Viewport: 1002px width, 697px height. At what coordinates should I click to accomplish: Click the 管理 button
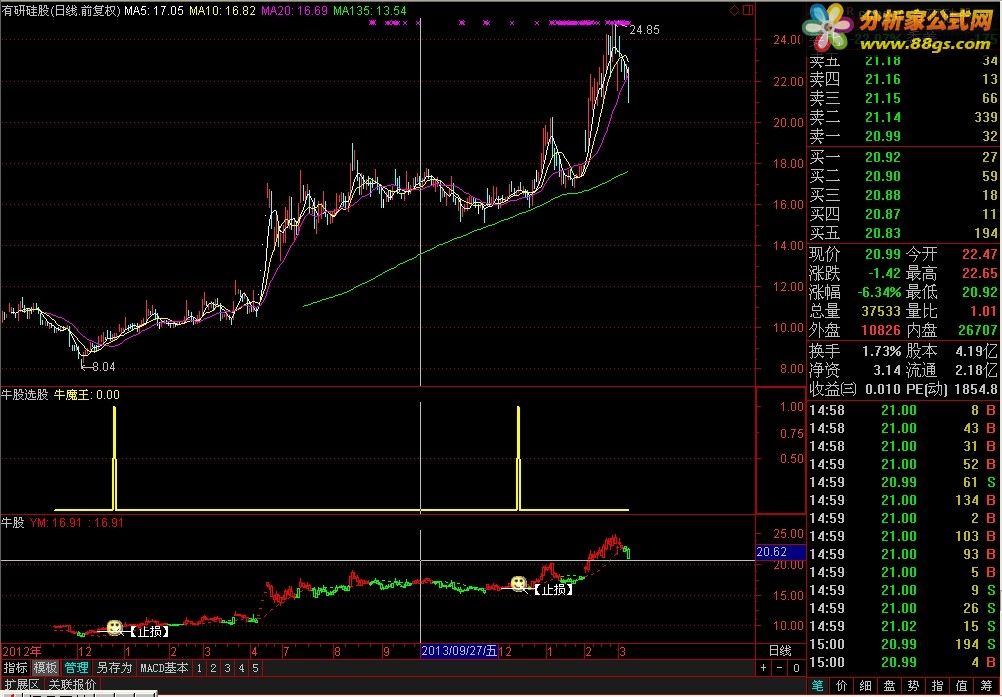coord(76,668)
